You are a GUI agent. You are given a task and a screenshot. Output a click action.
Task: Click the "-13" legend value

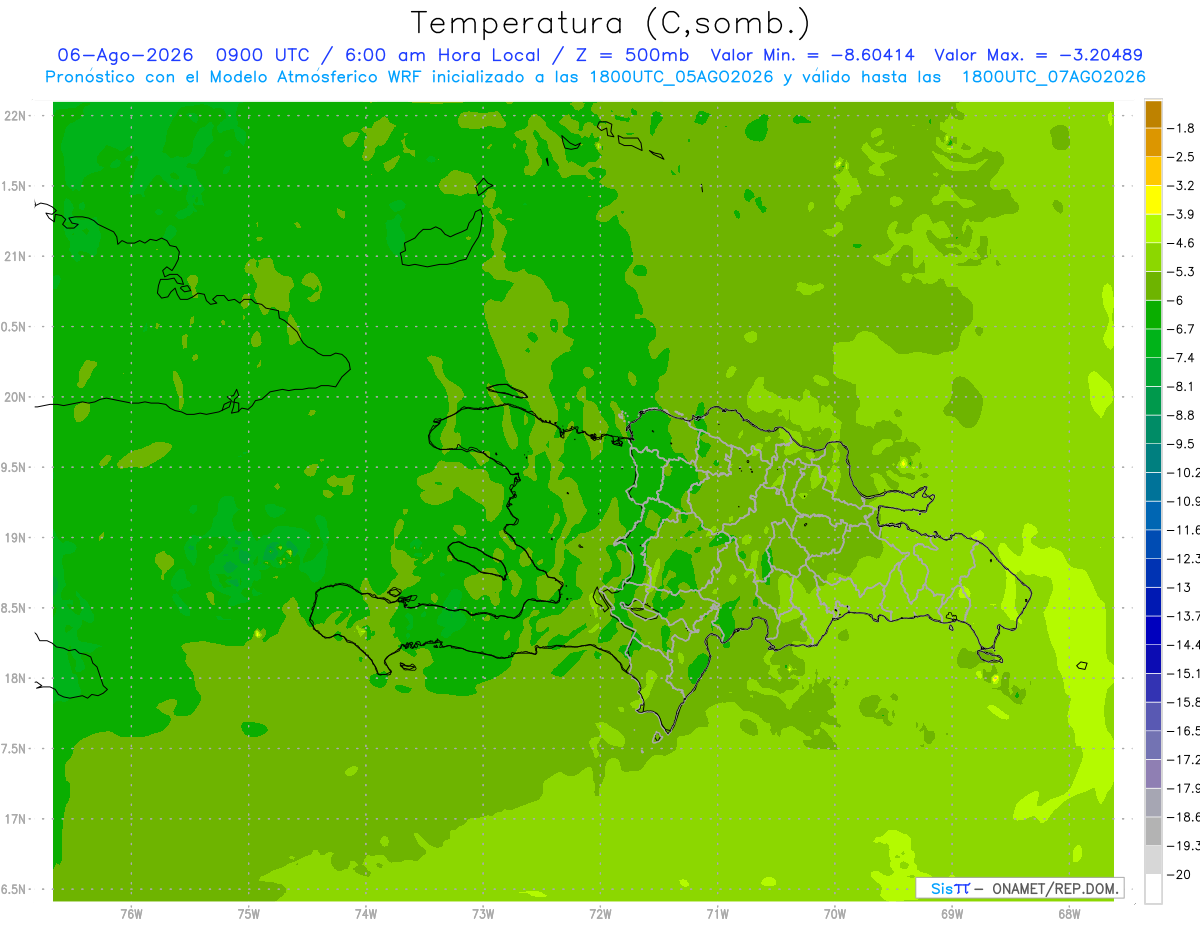click(1181, 587)
